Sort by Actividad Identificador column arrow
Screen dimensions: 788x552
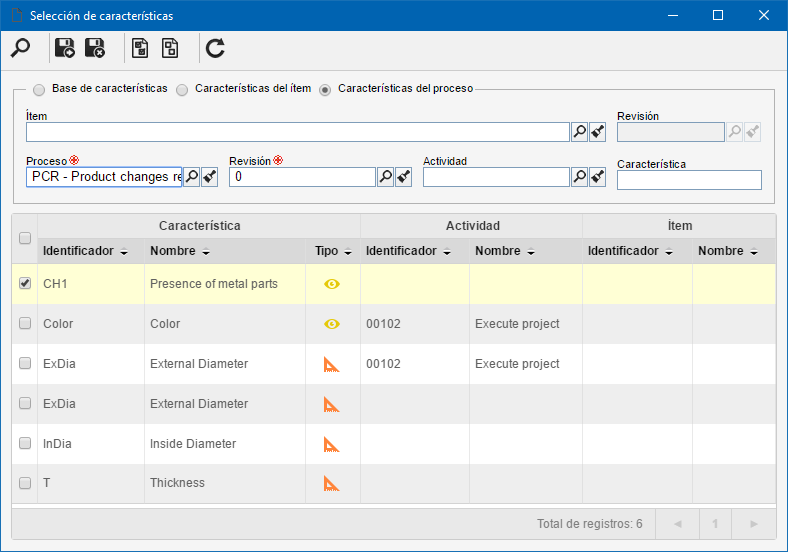click(447, 252)
